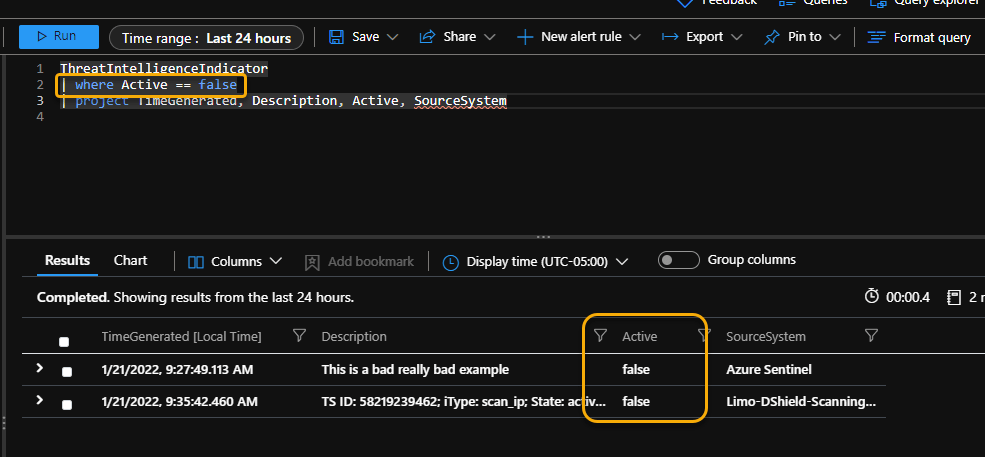
Task: Expand the 9:35:42.460 AM result row
Action: tap(40, 400)
